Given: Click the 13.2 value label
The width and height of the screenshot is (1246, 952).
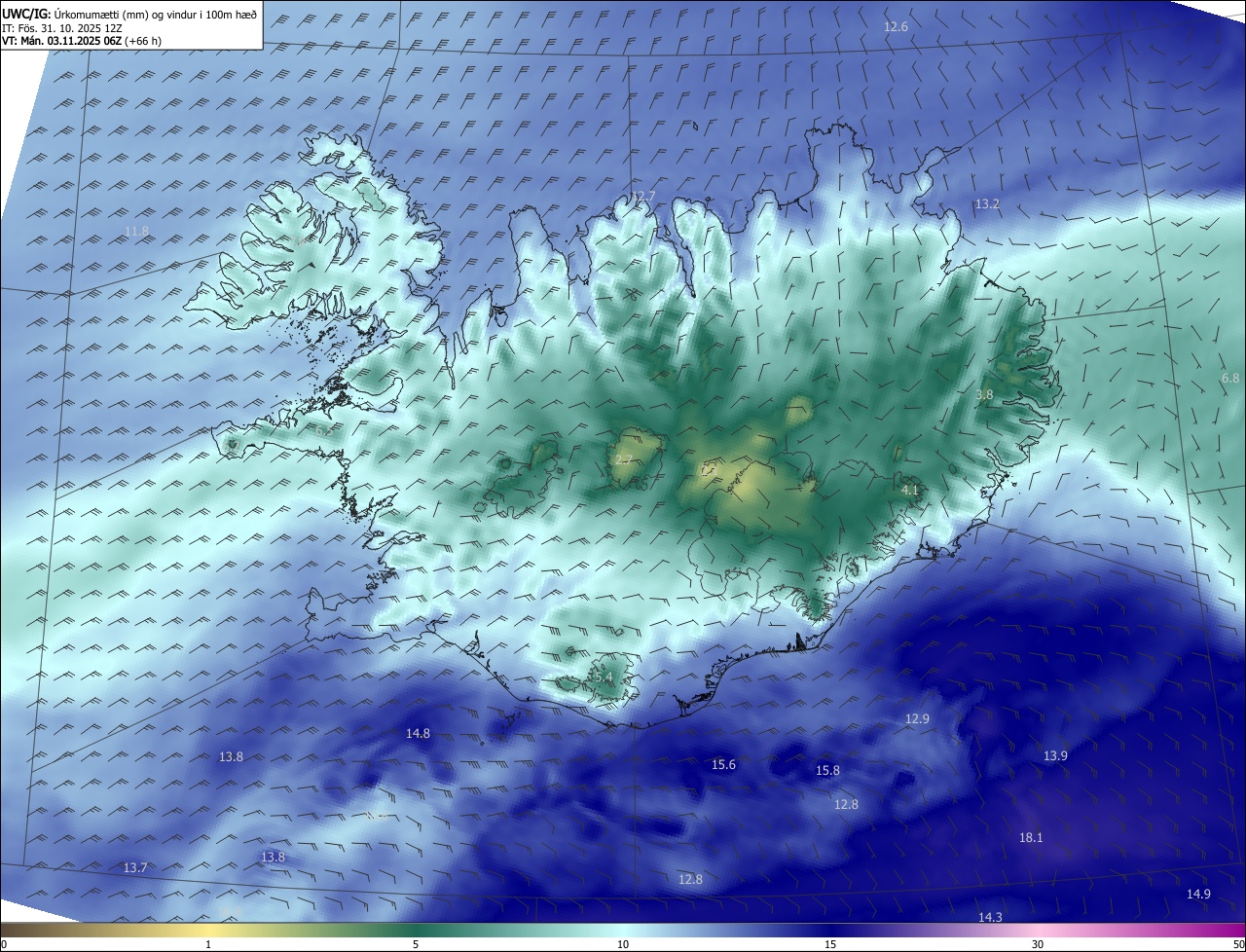Looking at the screenshot, I should (x=987, y=203).
